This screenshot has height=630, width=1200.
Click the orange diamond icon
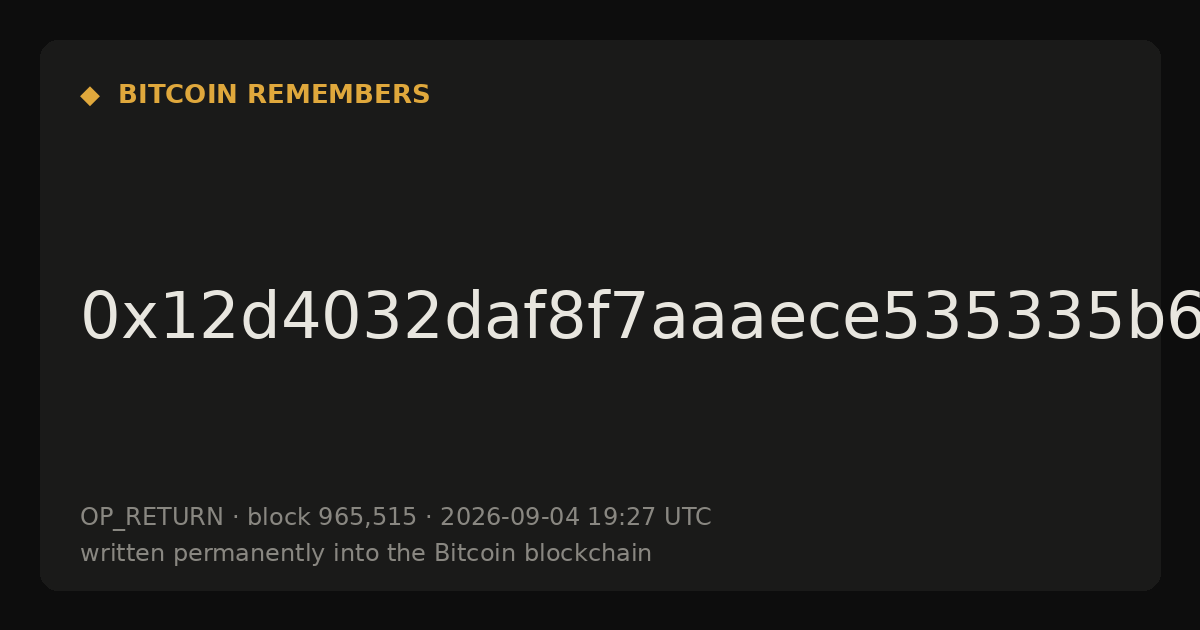click(x=90, y=96)
